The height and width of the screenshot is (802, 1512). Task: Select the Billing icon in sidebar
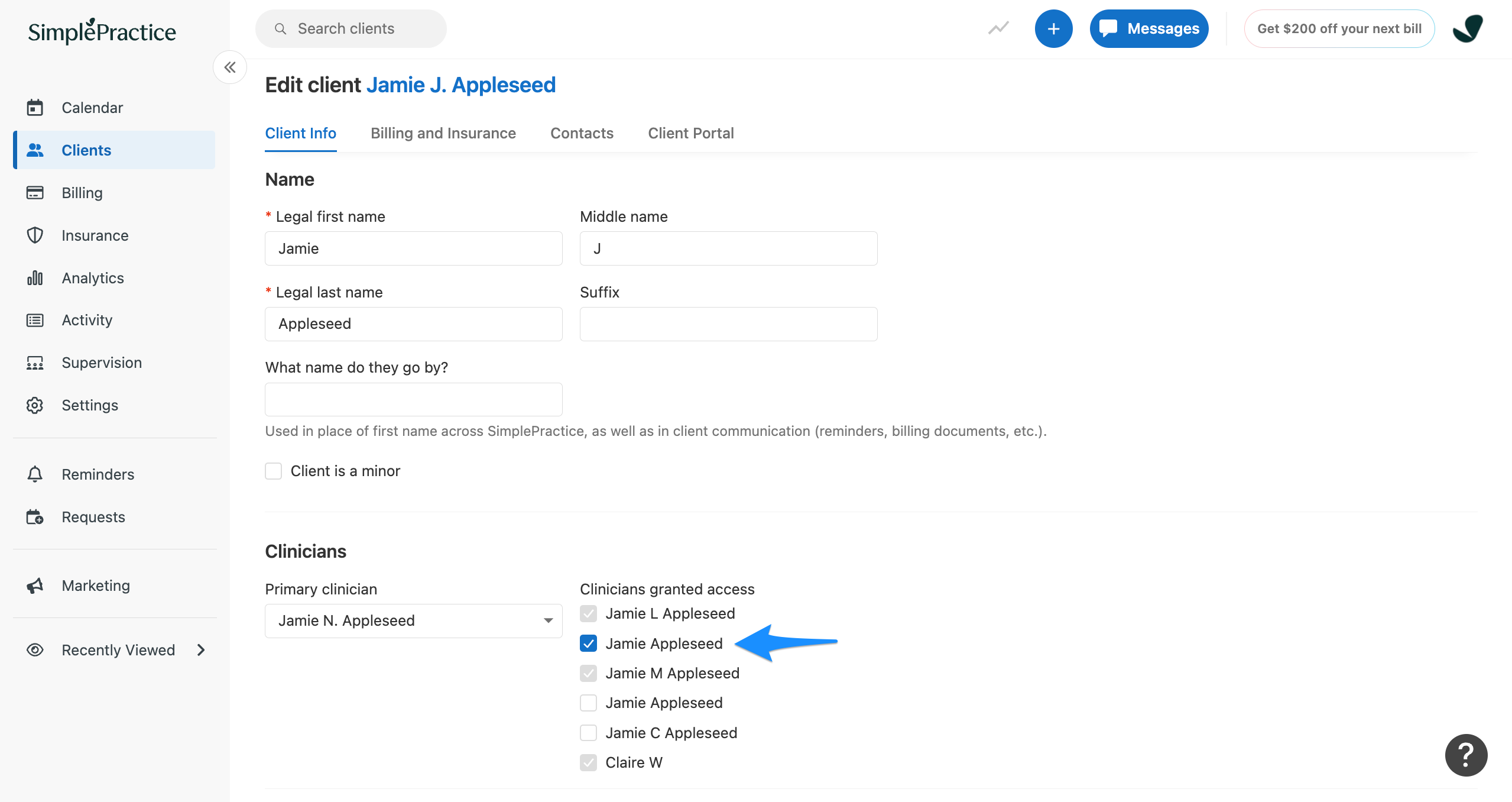[x=82, y=192]
